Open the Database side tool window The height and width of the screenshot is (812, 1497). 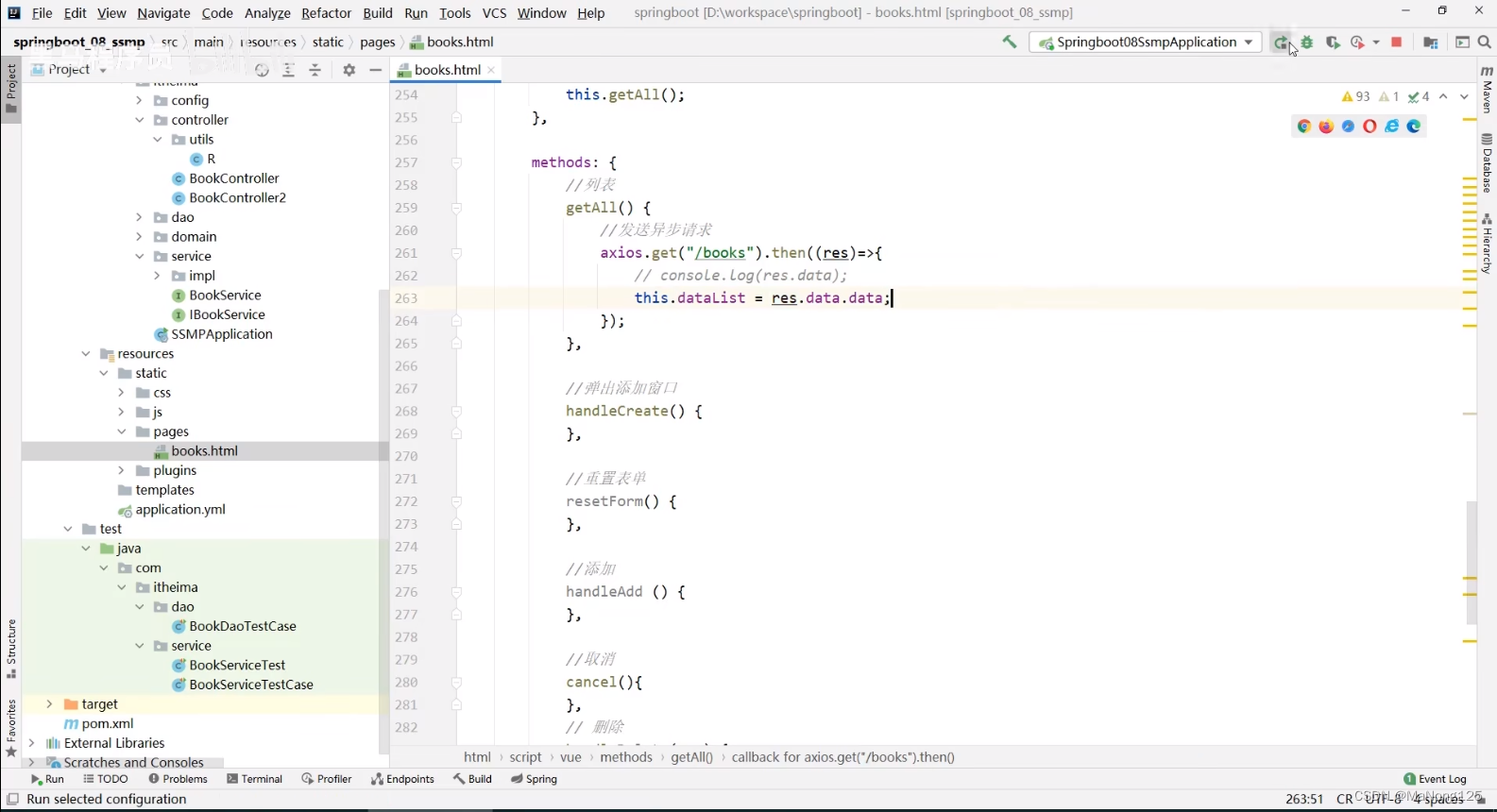tap(1488, 163)
